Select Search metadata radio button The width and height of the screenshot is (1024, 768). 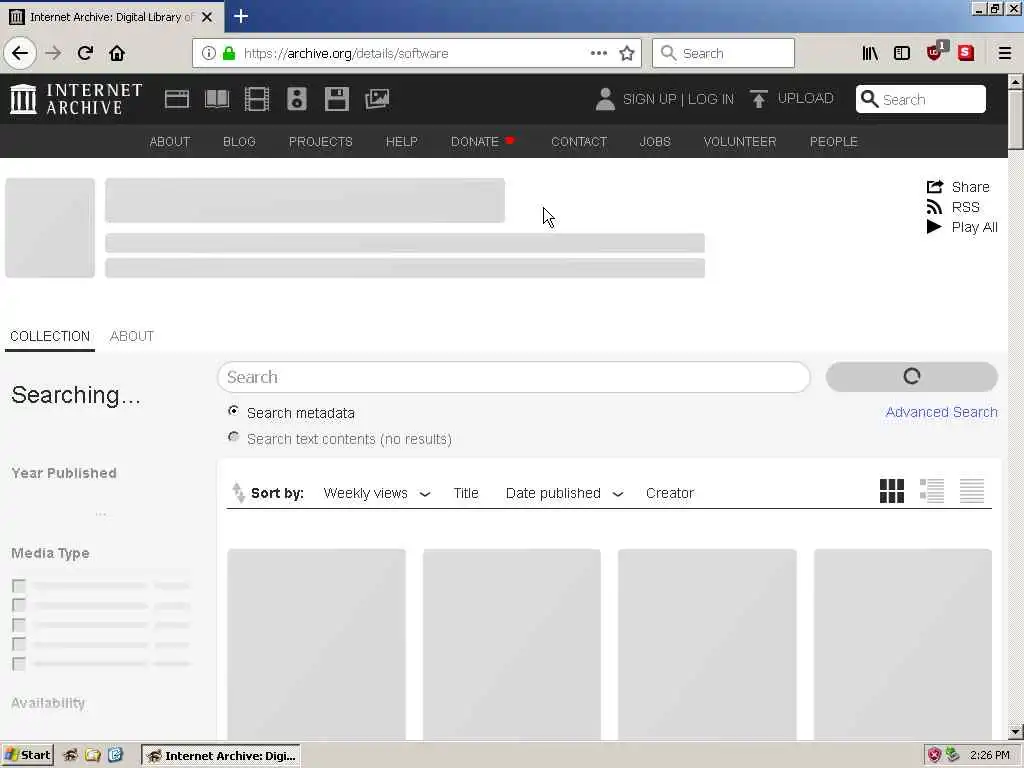(233, 411)
